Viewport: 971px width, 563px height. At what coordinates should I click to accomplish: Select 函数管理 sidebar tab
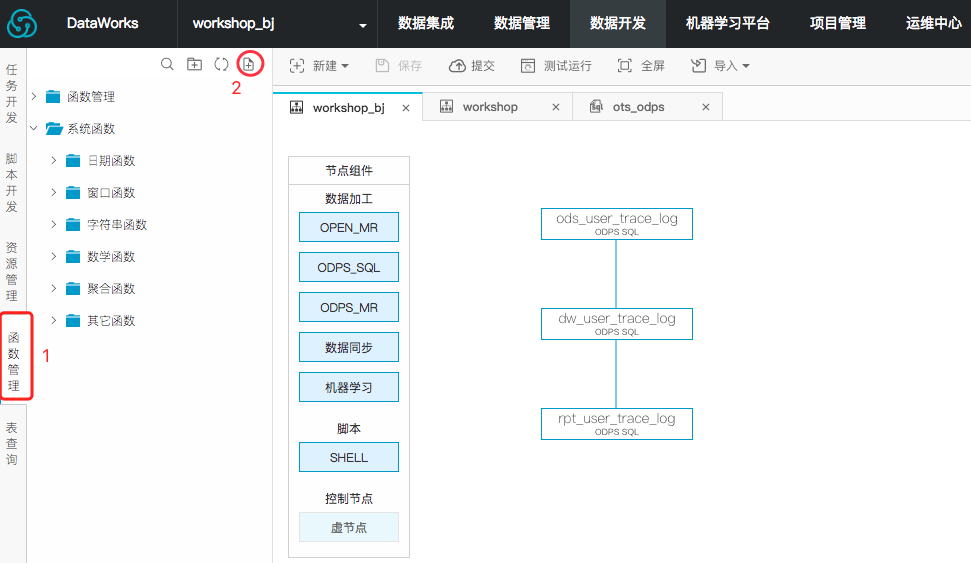click(14, 362)
